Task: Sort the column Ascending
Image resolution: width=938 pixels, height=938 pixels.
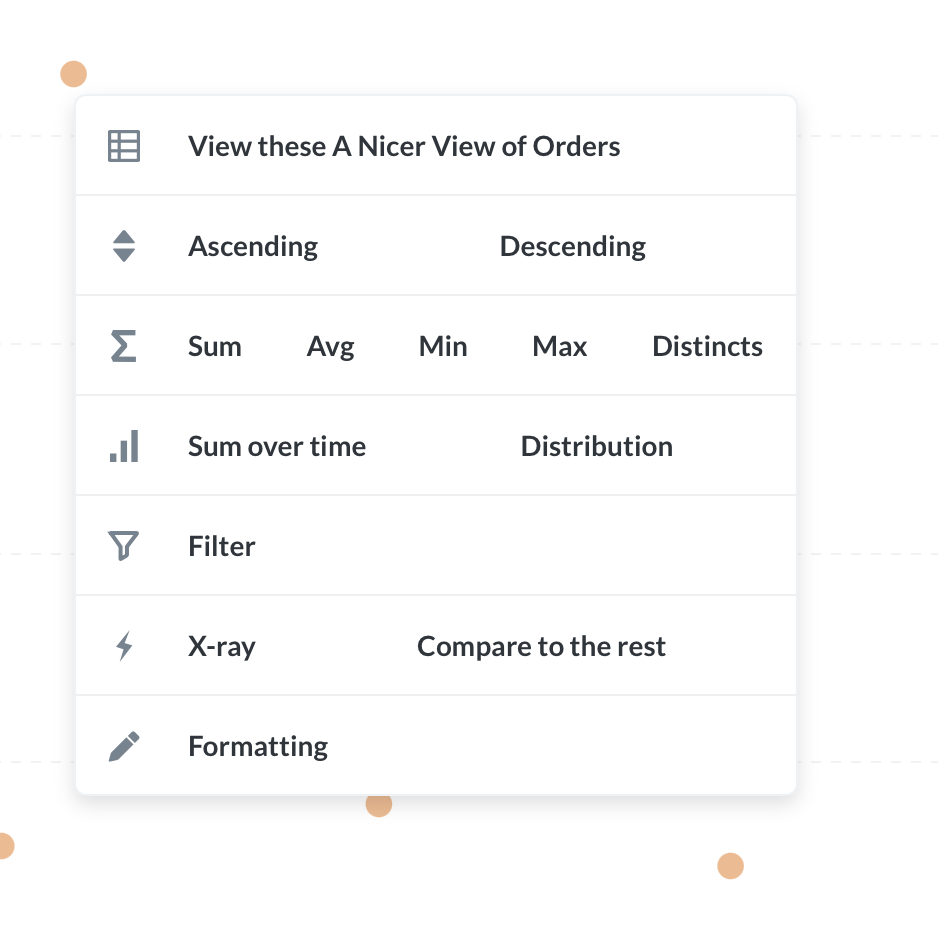Action: point(252,246)
